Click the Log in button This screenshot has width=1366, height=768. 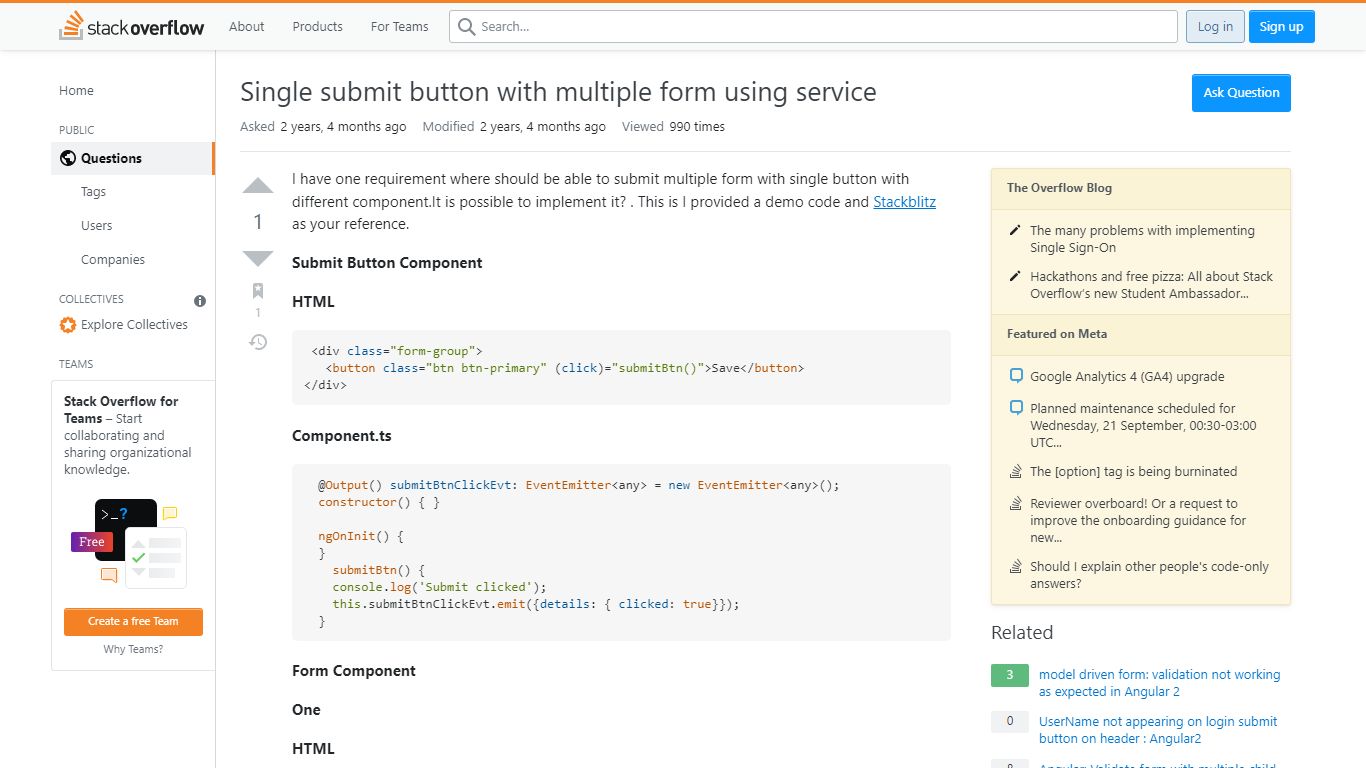(1215, 27)
